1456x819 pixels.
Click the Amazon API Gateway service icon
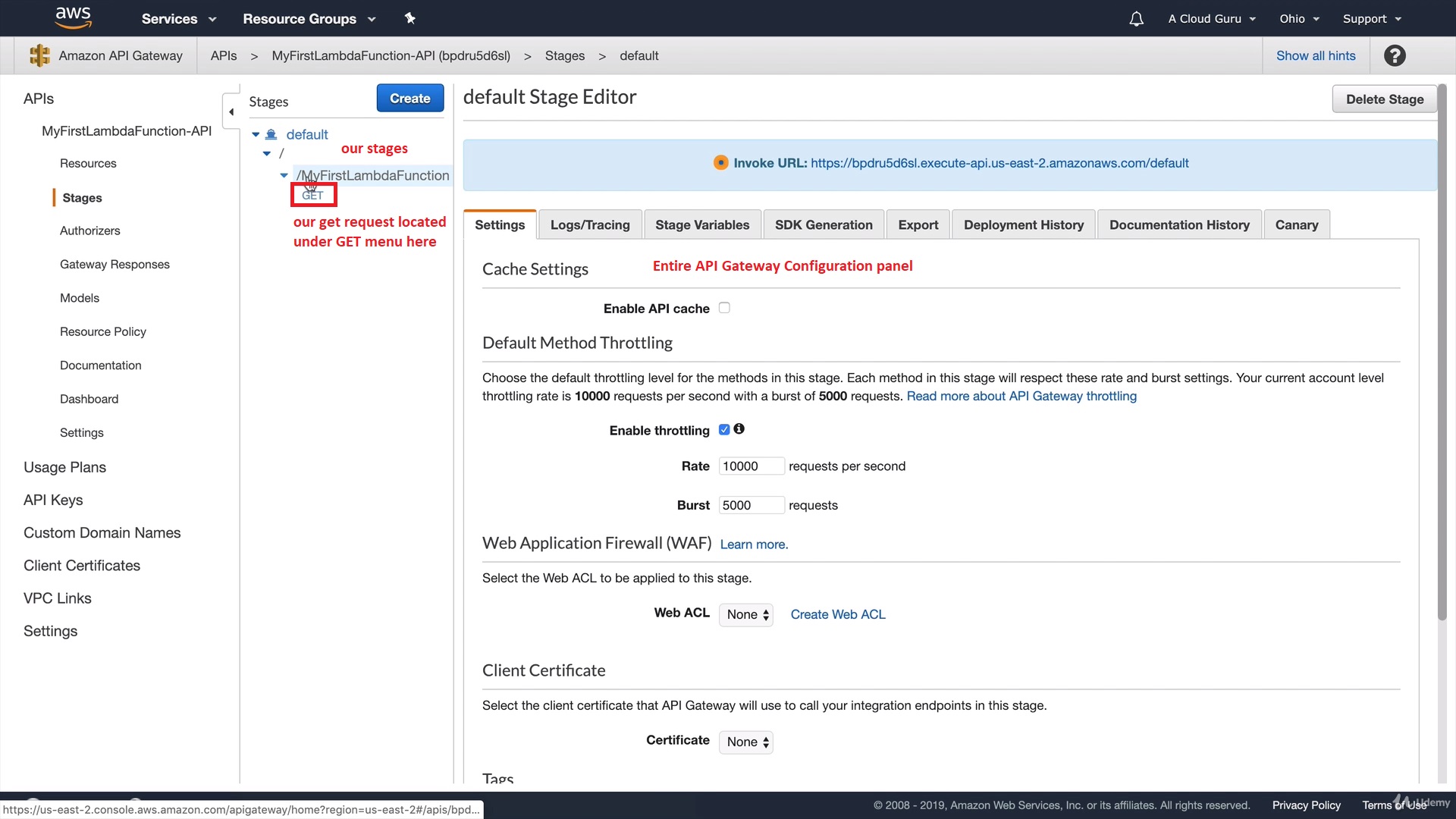[39, 55]
